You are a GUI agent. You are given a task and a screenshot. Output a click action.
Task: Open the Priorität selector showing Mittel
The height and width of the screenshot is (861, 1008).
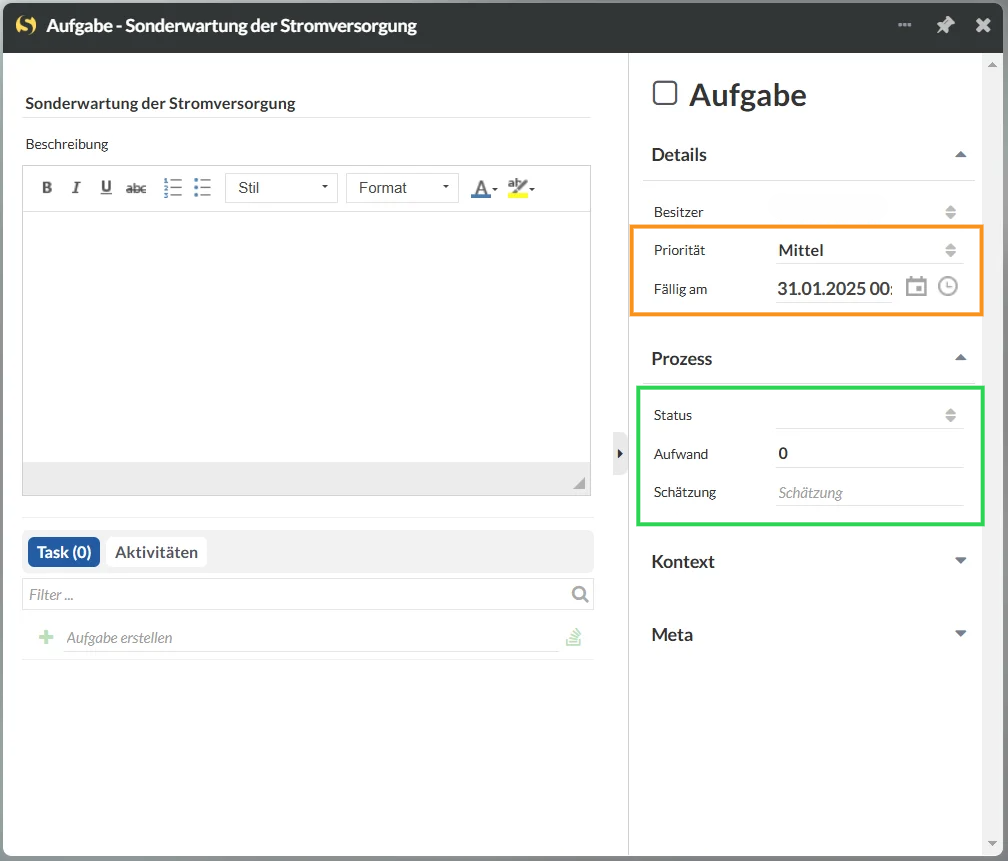[x=866, y=250]
